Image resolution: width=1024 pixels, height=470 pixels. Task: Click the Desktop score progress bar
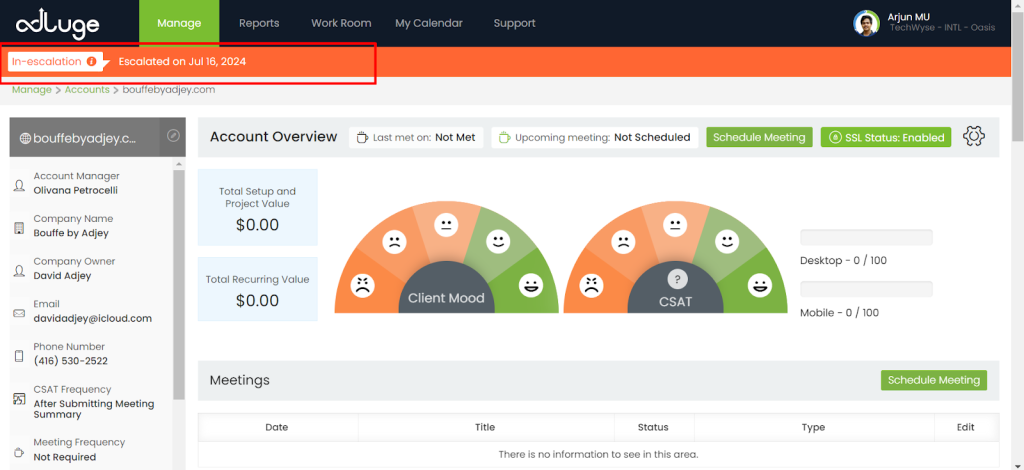[x=866, y=237]
